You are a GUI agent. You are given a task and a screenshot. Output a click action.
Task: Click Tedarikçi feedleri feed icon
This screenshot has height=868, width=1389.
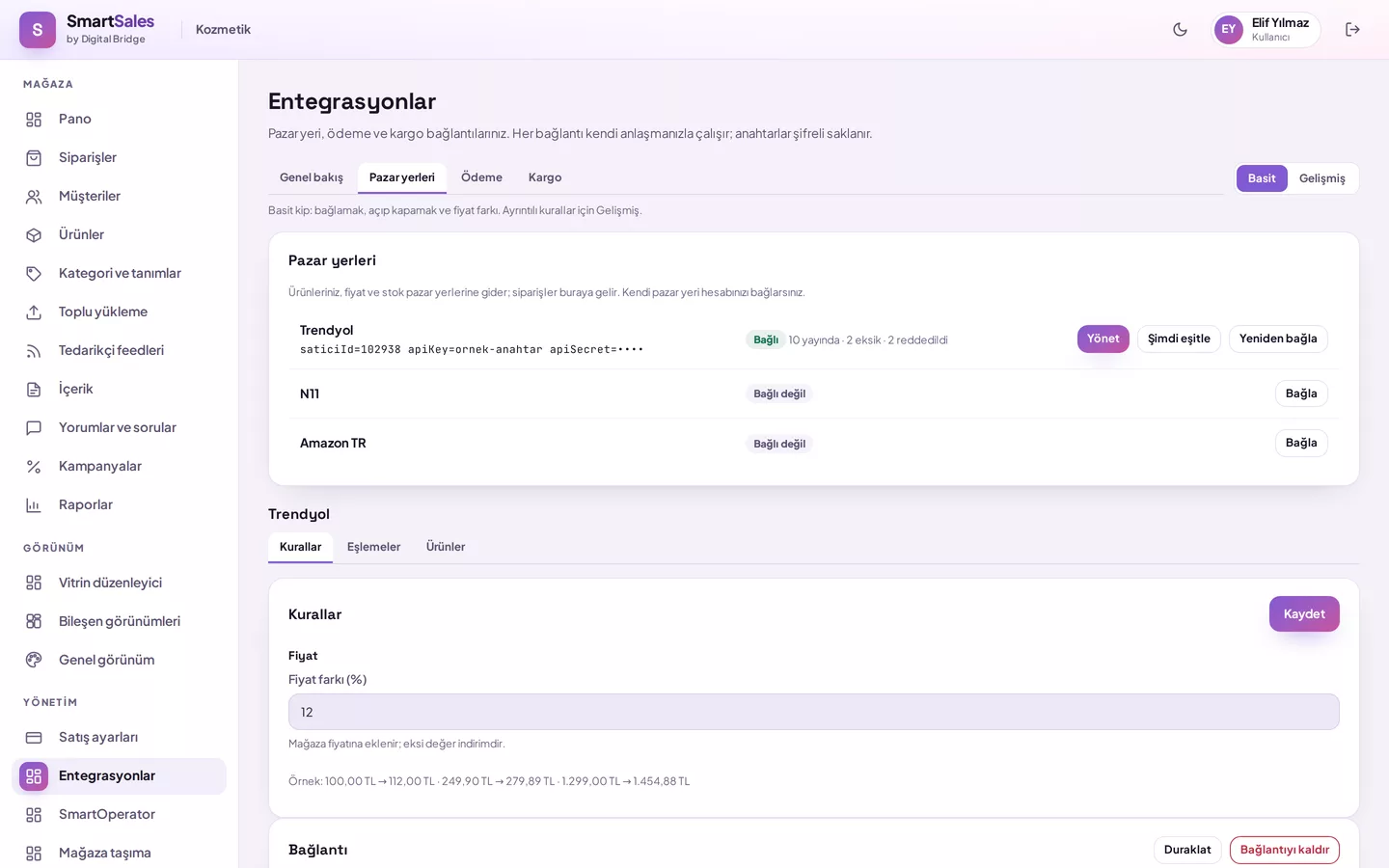click(34, 351)
